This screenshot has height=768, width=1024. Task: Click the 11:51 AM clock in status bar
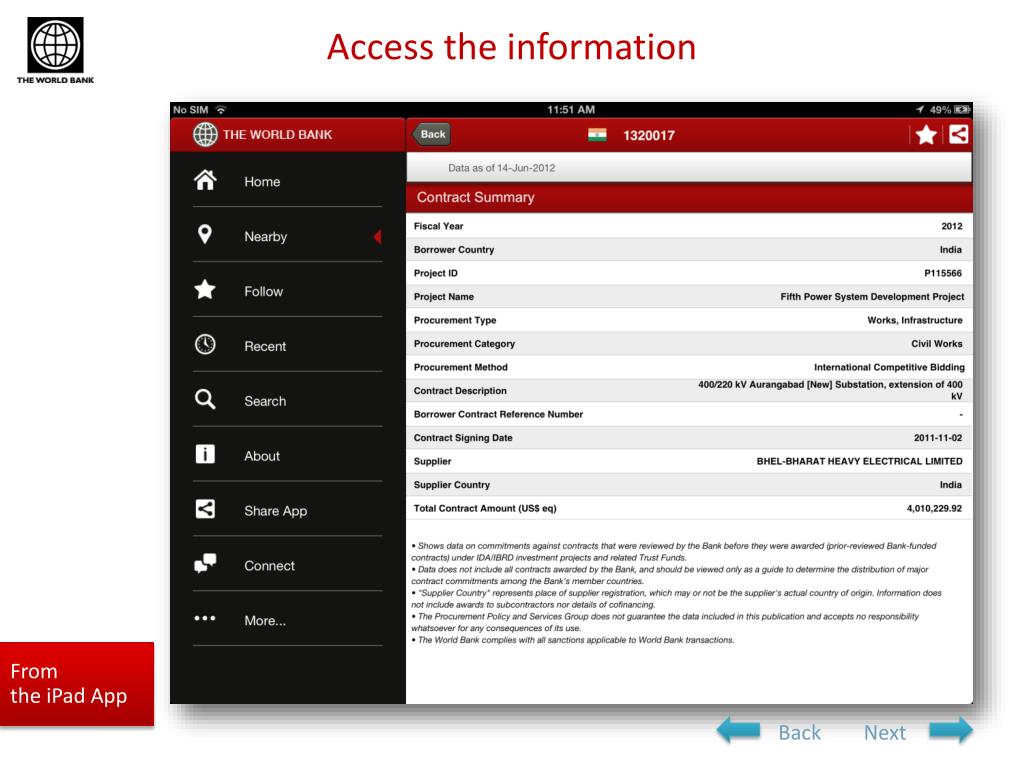click(x=571, y=110)
